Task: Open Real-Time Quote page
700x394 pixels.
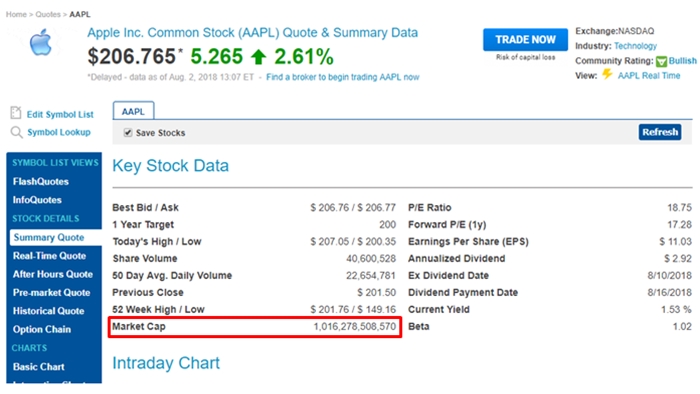Action: tap(49, 256)
